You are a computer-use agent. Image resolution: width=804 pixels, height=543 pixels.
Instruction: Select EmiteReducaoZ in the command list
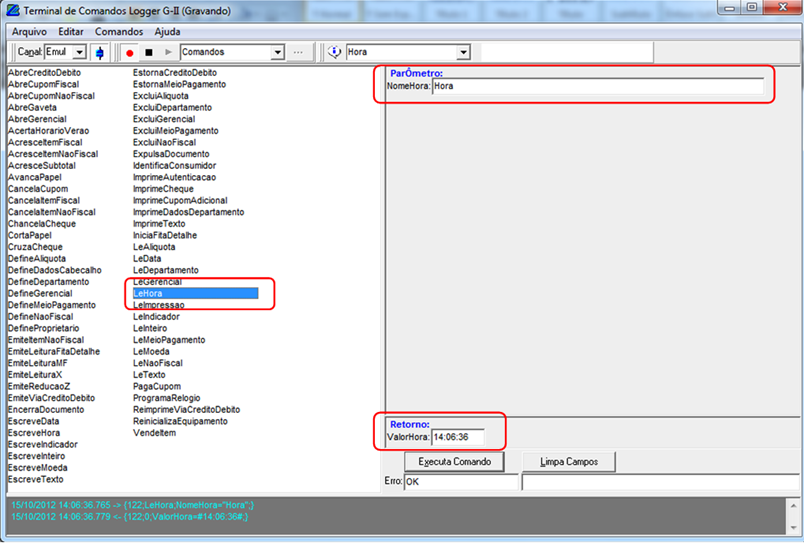pyautogui.click(x=39, y=386)
